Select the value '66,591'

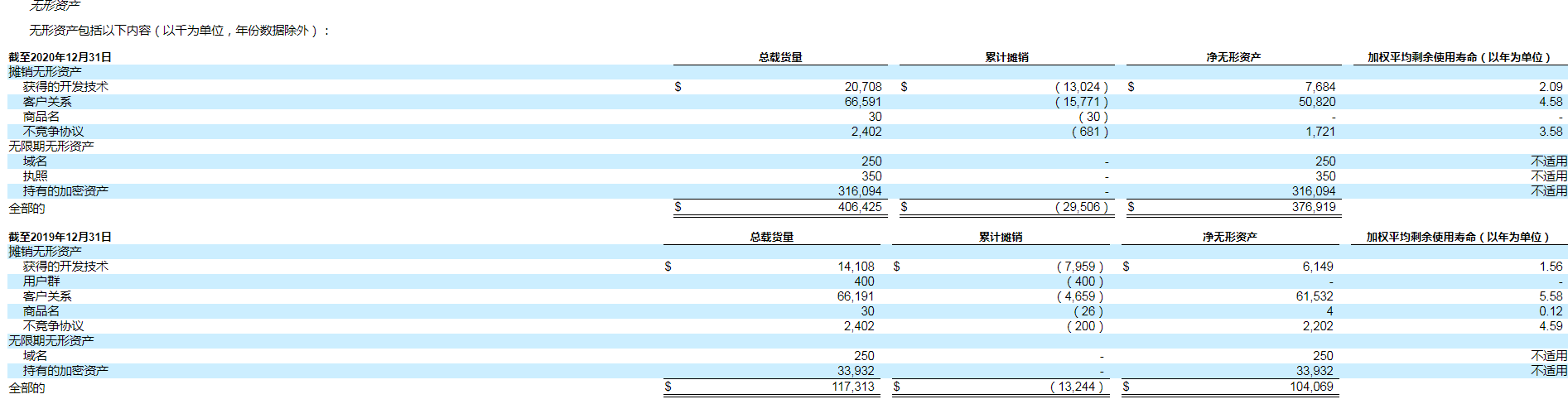point(863,102)
